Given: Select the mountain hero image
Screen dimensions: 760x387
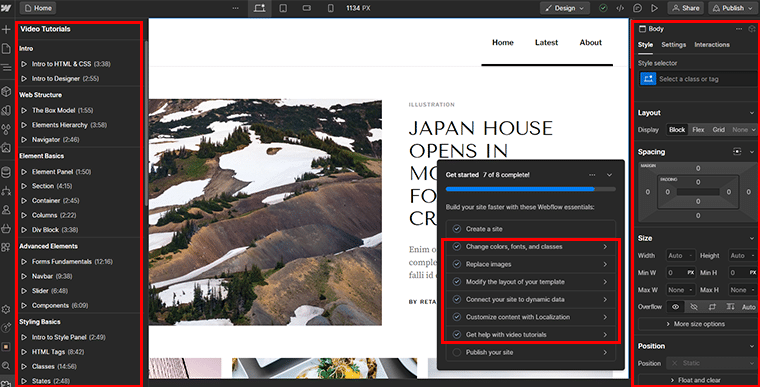Looking at the screenshot, I should [265, 212].
